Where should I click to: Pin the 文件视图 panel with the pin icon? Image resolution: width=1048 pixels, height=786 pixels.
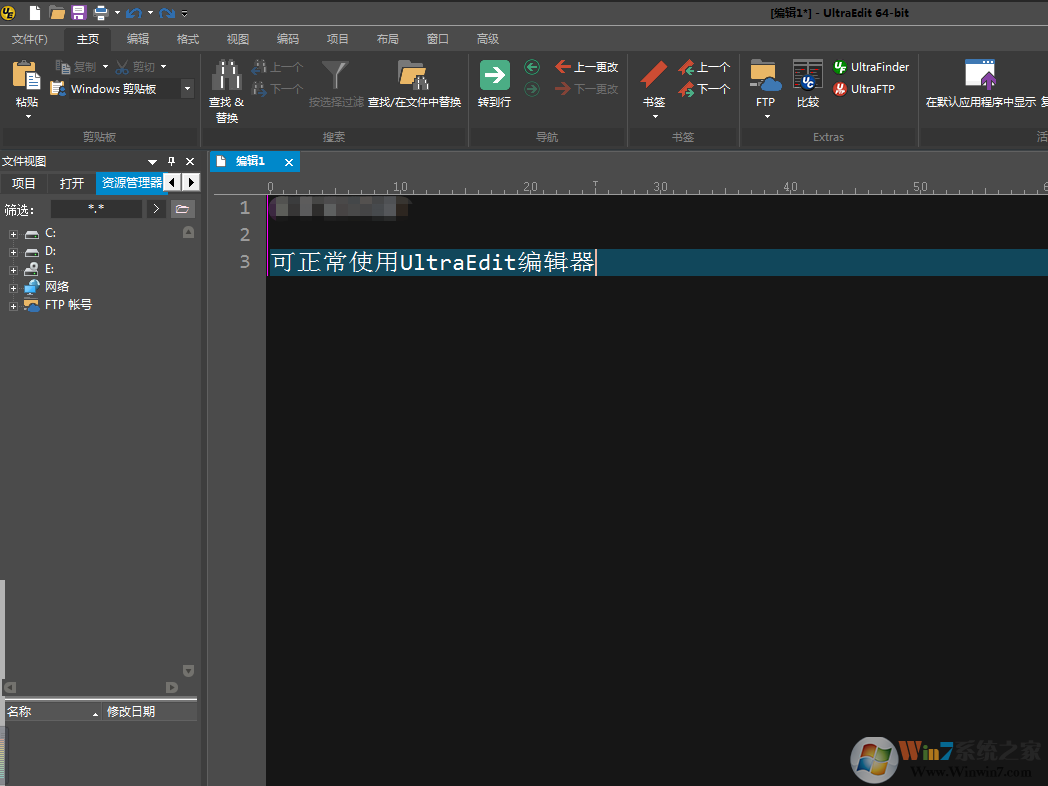pos(170,160)
